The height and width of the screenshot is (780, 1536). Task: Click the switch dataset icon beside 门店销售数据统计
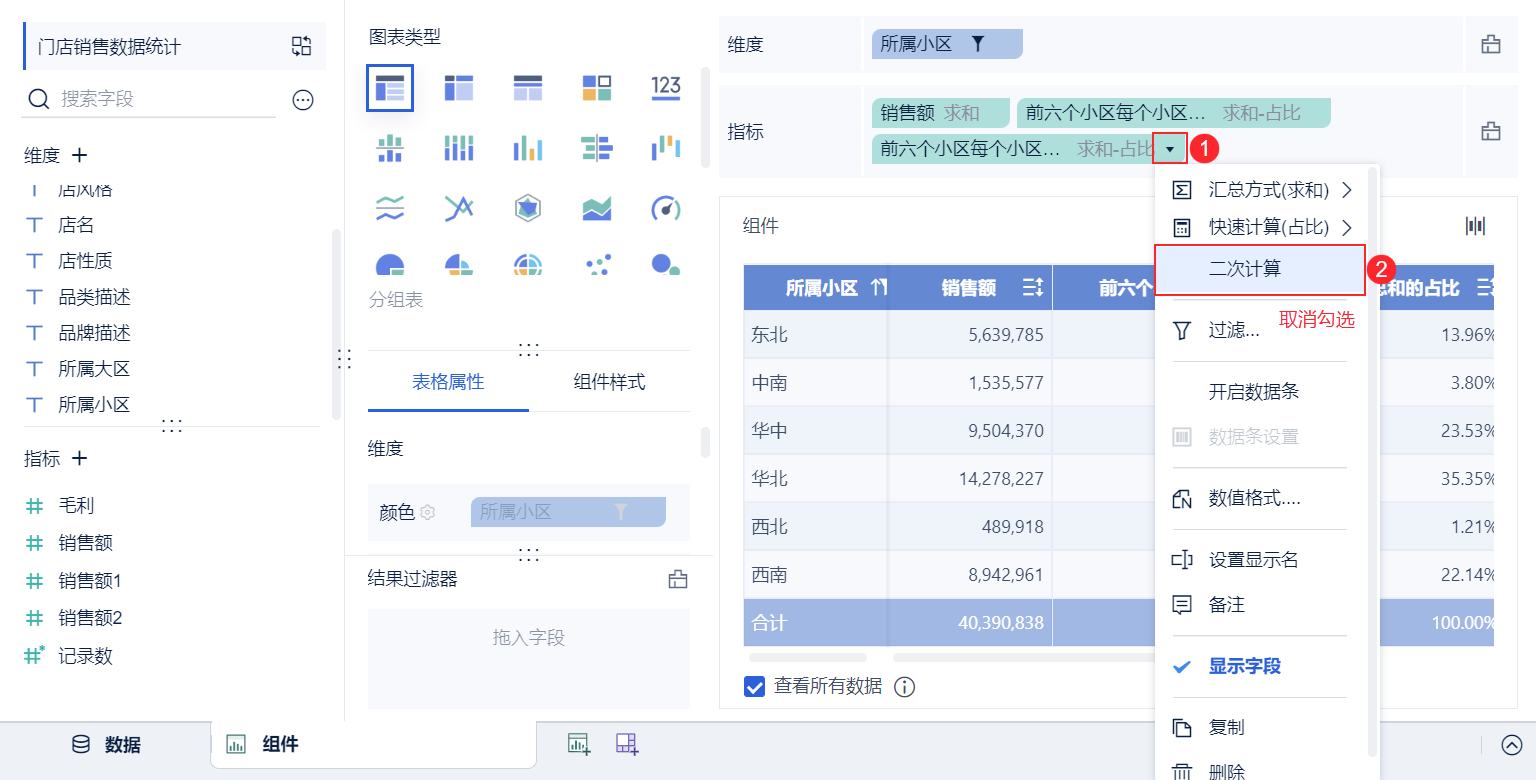click(x=301, y=46)
